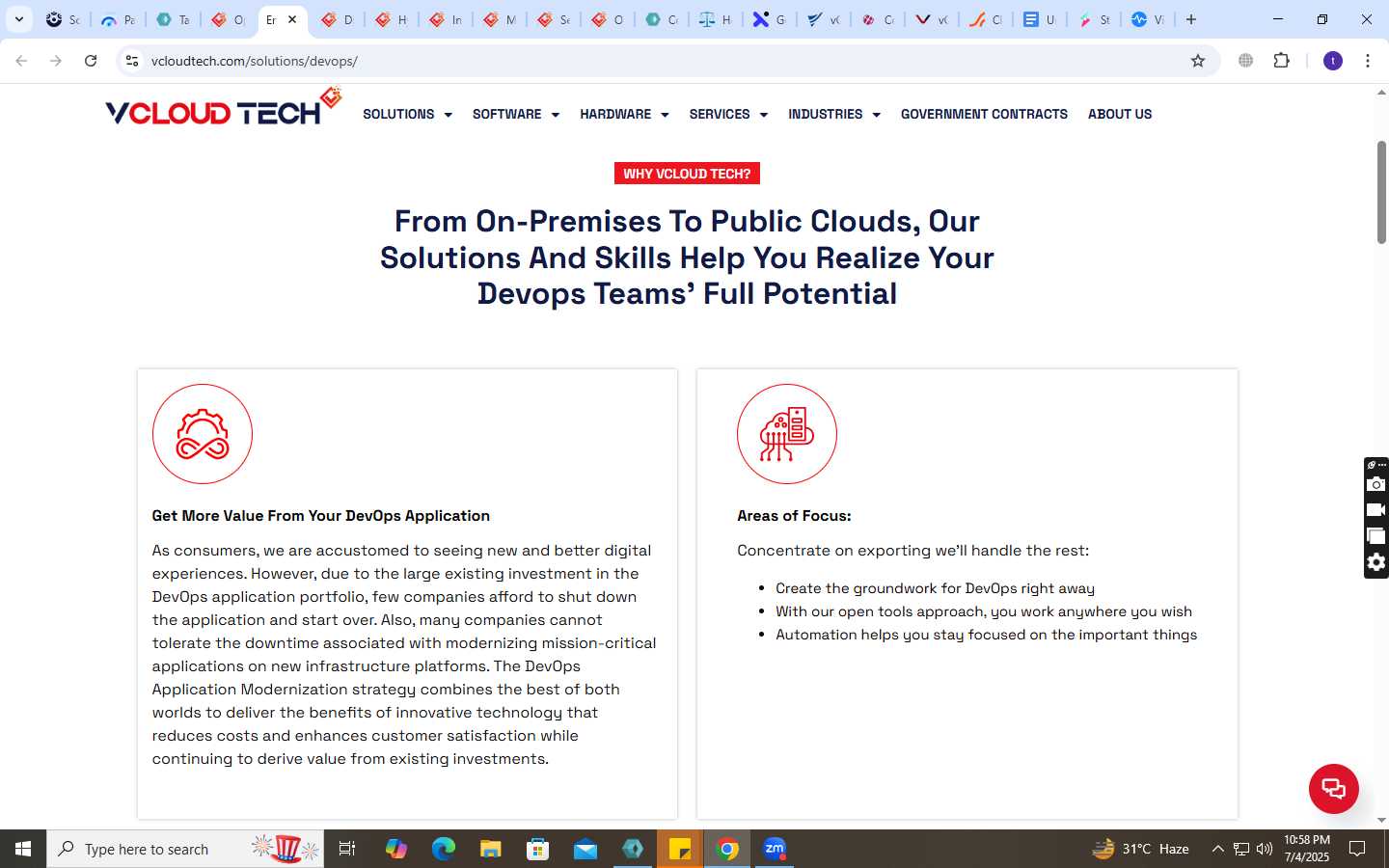Close the active 'Er' tab

point(292,19)
